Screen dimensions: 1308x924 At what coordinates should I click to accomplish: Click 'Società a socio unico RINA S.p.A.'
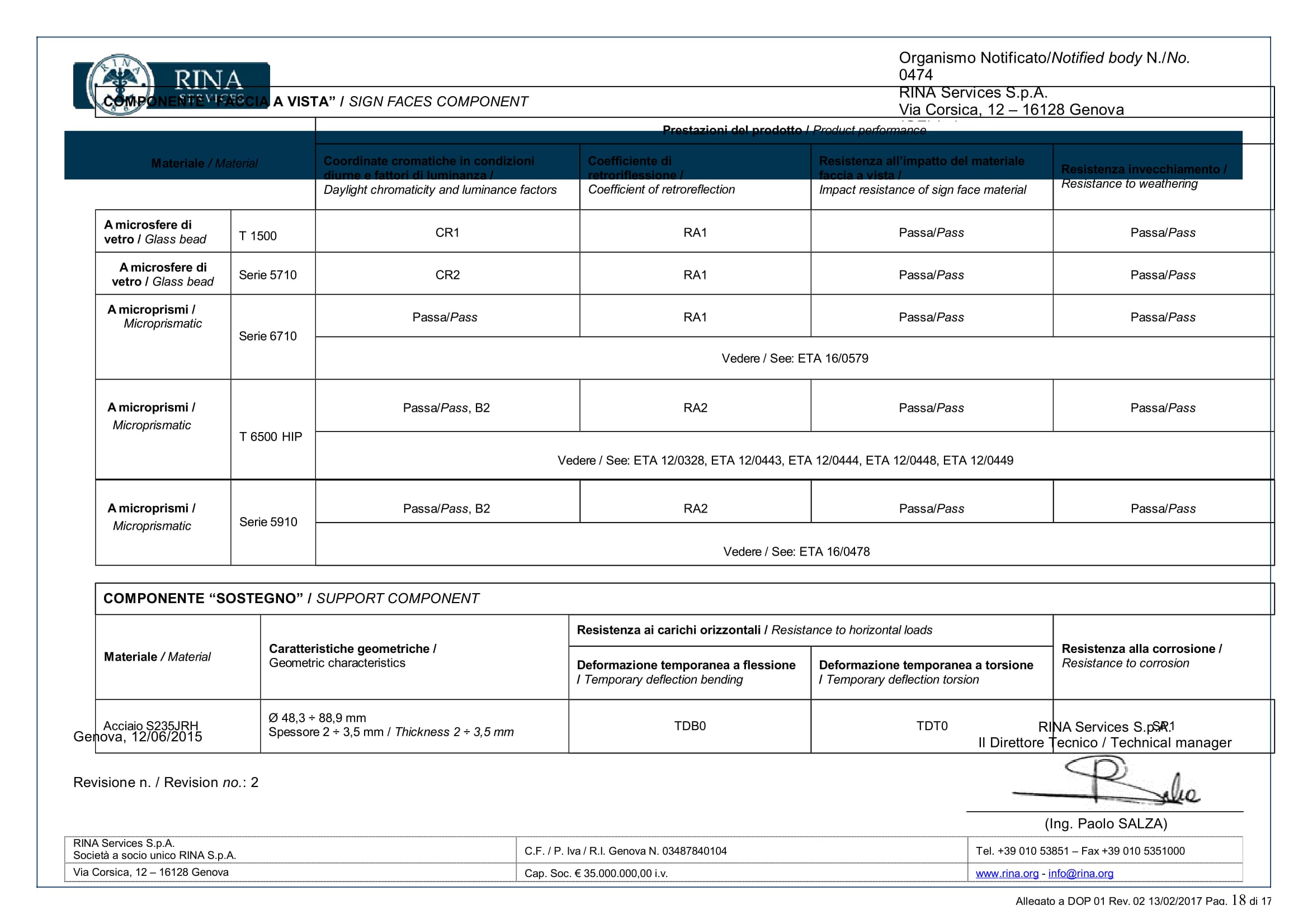point(154,855)
